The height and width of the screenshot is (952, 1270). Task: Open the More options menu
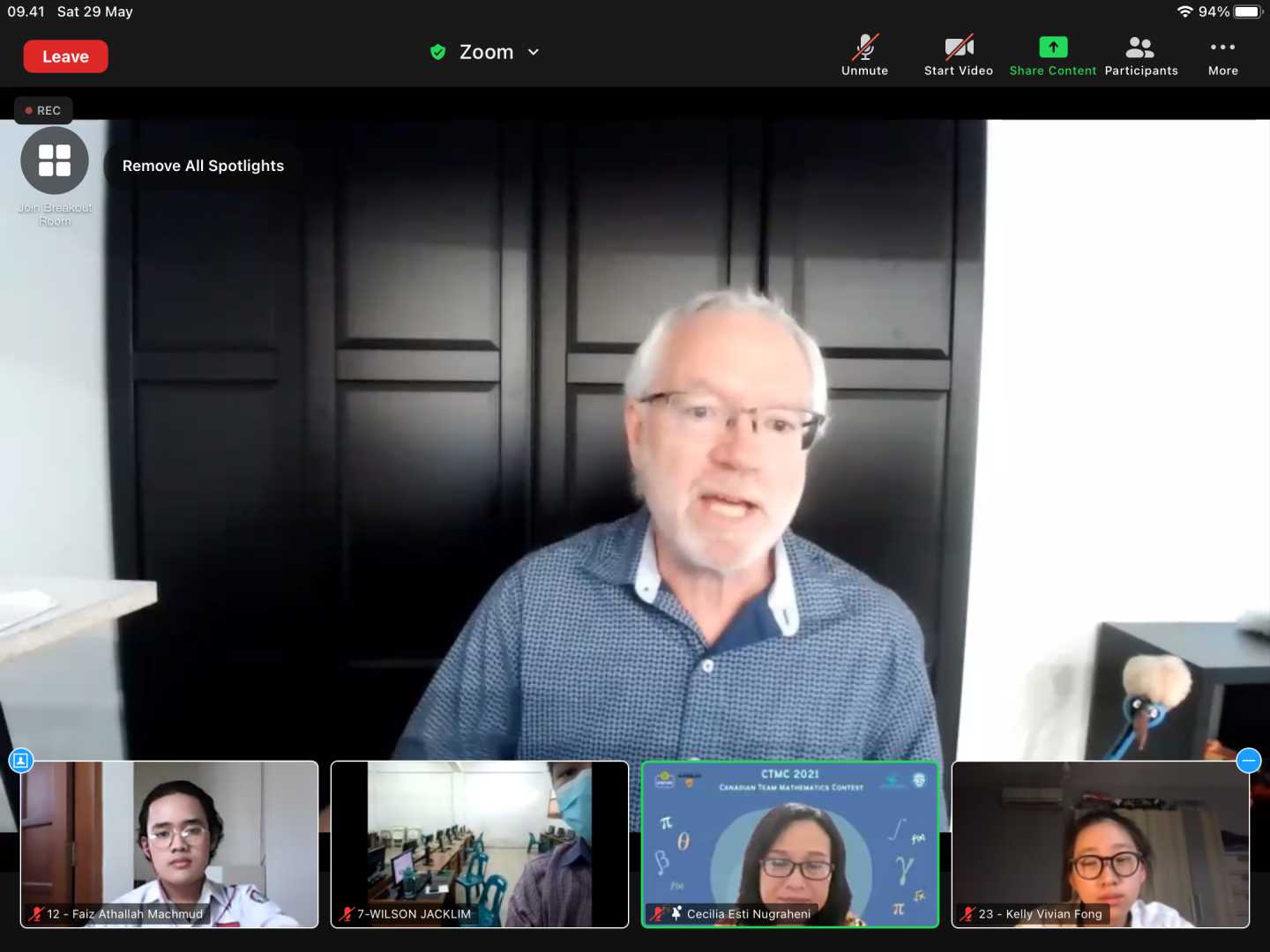1222,55
